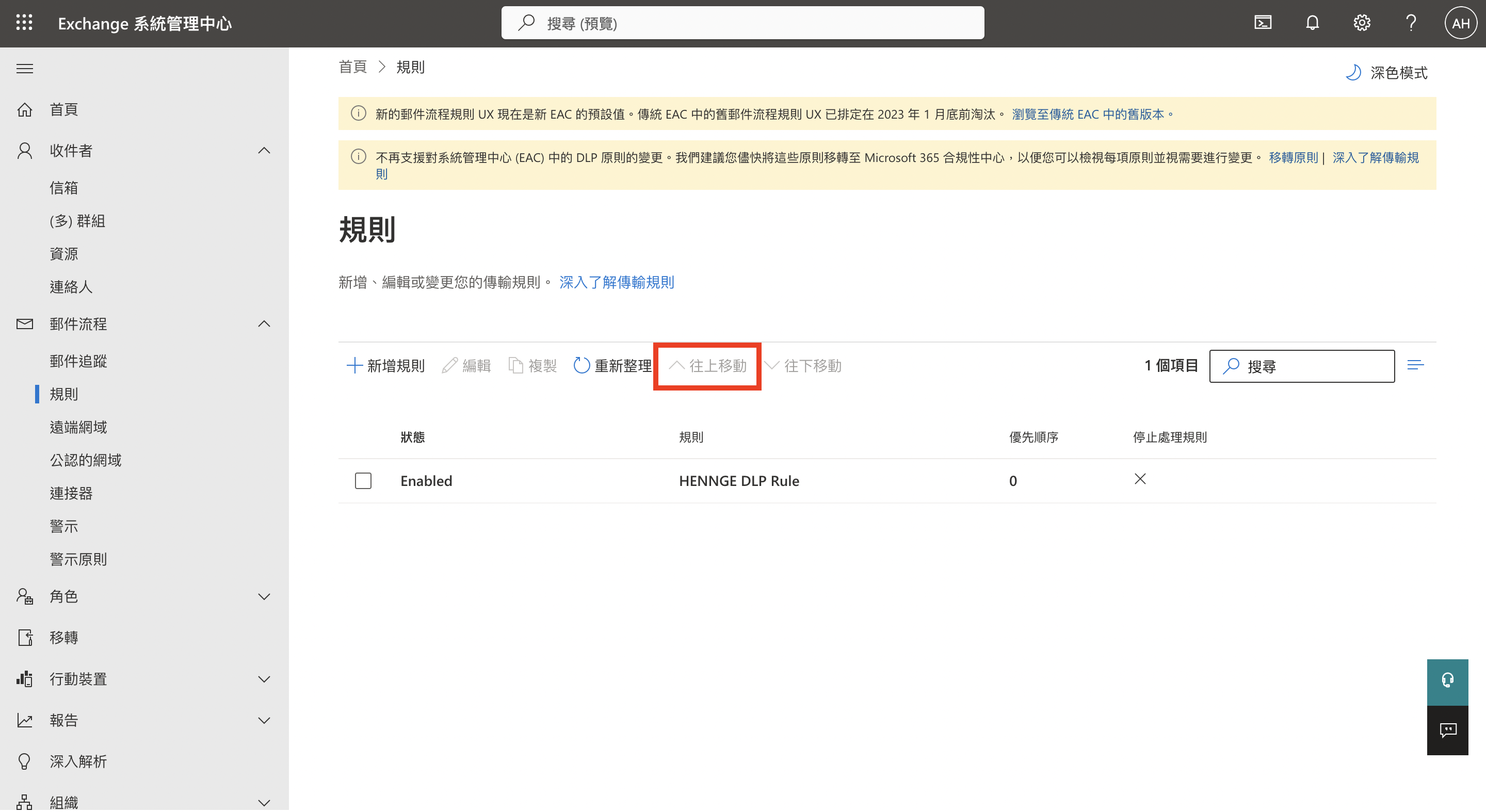Viewport: 1486px width, 812px height.
Task: Sort by the 規則 column header
Action: point(691,437)
